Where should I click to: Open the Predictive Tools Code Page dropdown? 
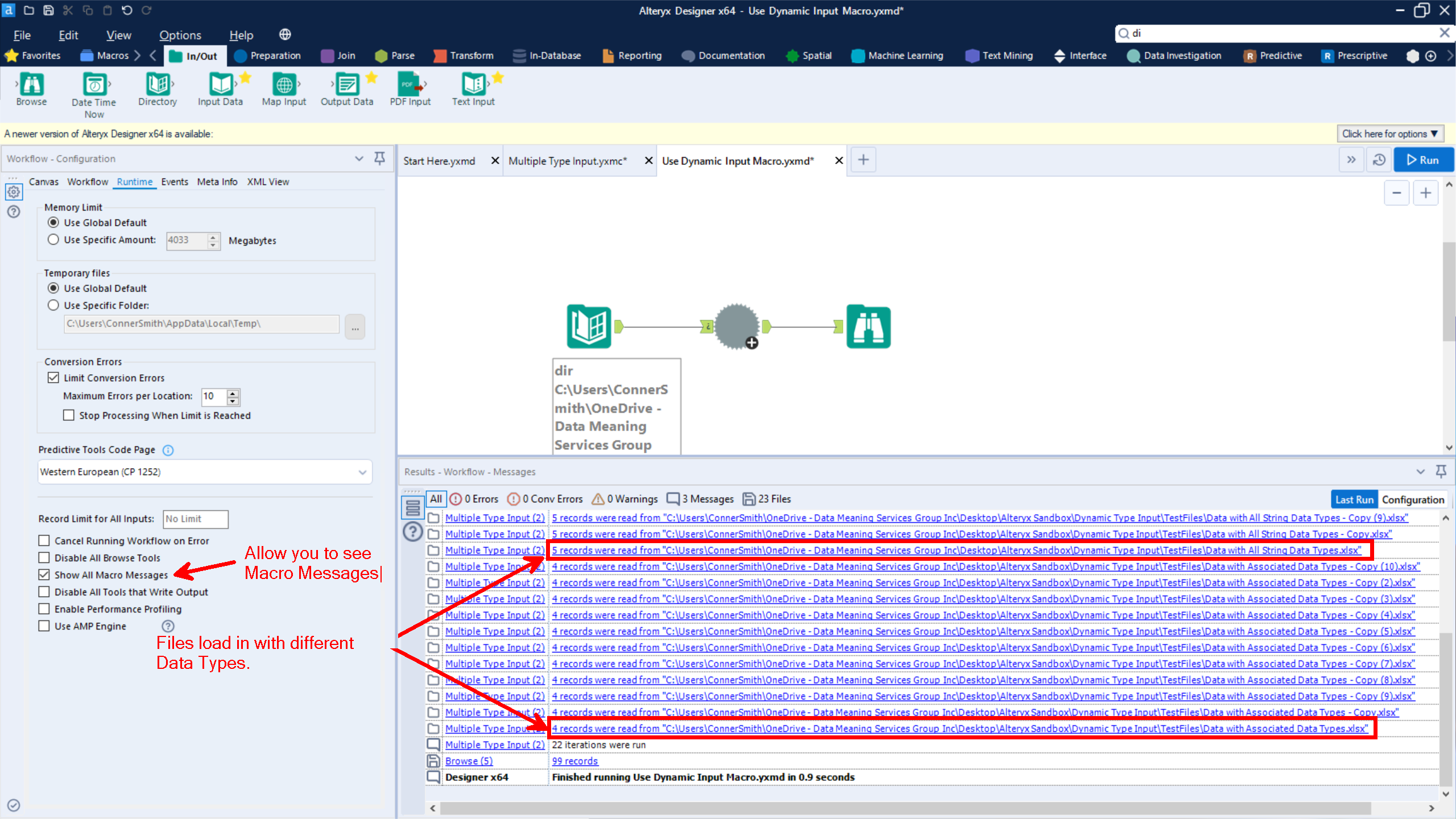tap(363, 471)
